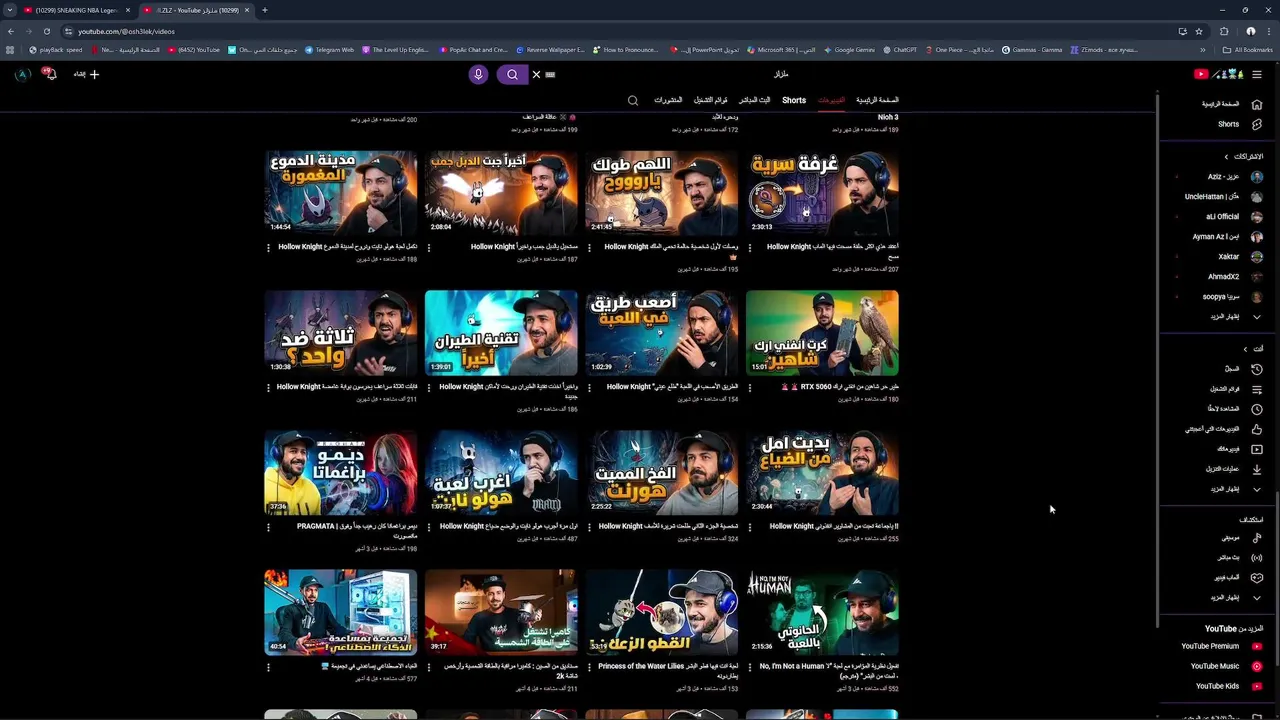
Task: Open the tab search dropdown in Chrome
Action: (x=10, y=10)
